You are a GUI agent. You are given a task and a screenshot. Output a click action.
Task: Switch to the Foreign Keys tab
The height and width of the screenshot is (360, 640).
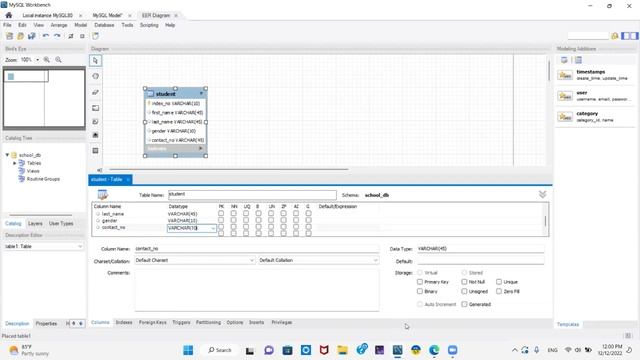coord(153,322)
